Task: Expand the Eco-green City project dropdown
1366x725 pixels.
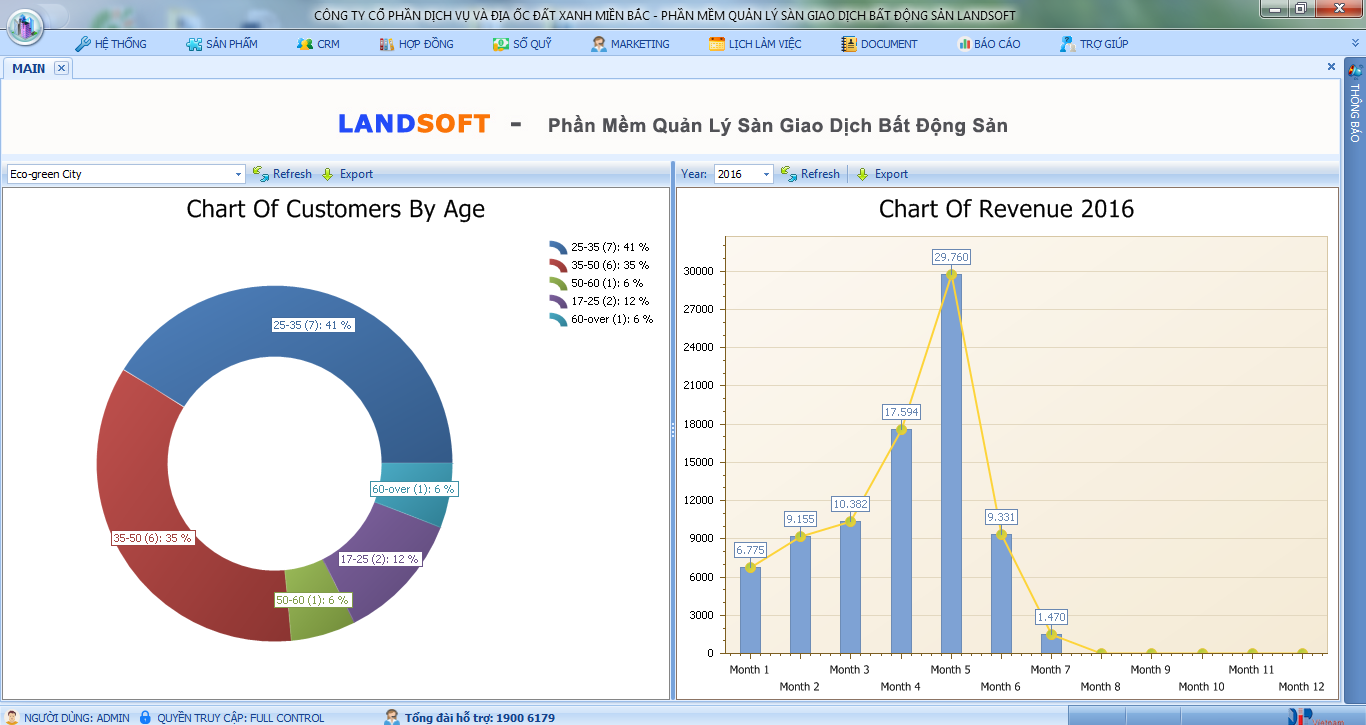Action: click(238, 174)
